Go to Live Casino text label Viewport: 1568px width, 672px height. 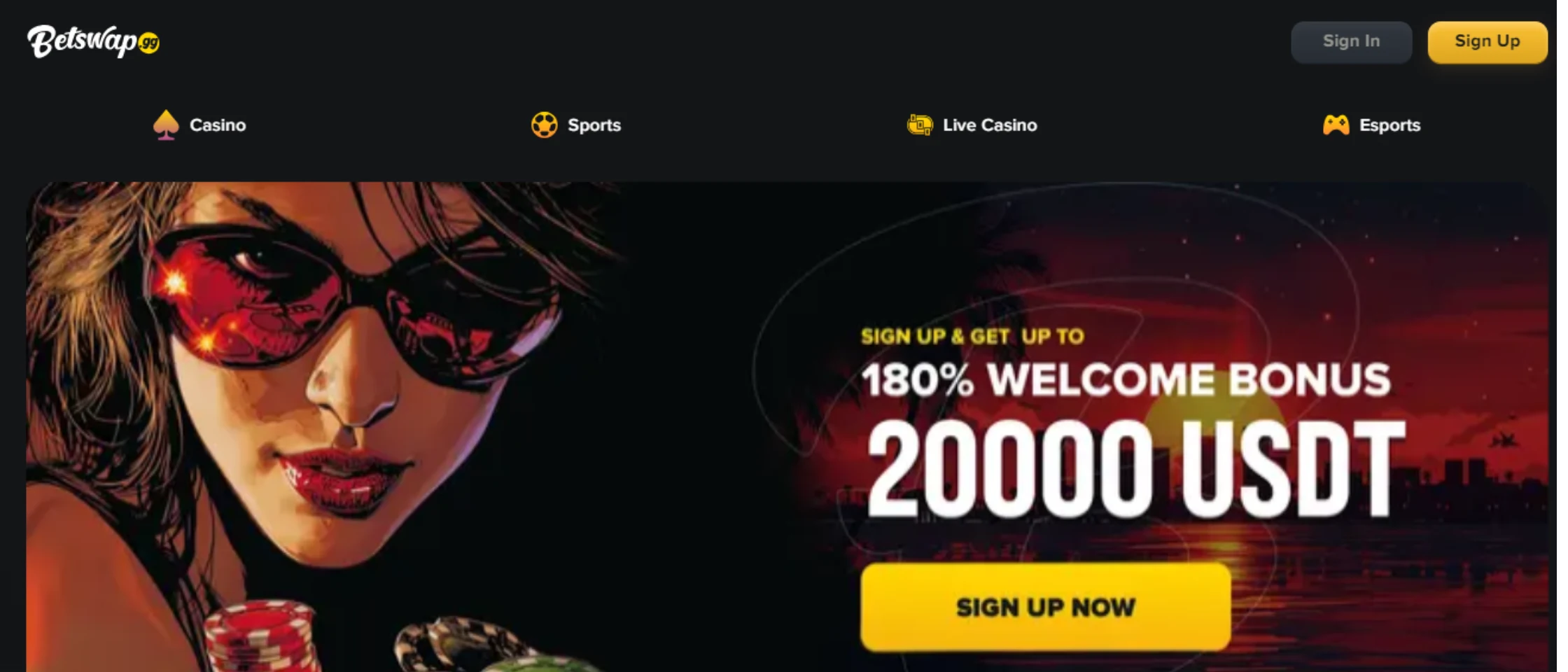click(x=990, y=125)
